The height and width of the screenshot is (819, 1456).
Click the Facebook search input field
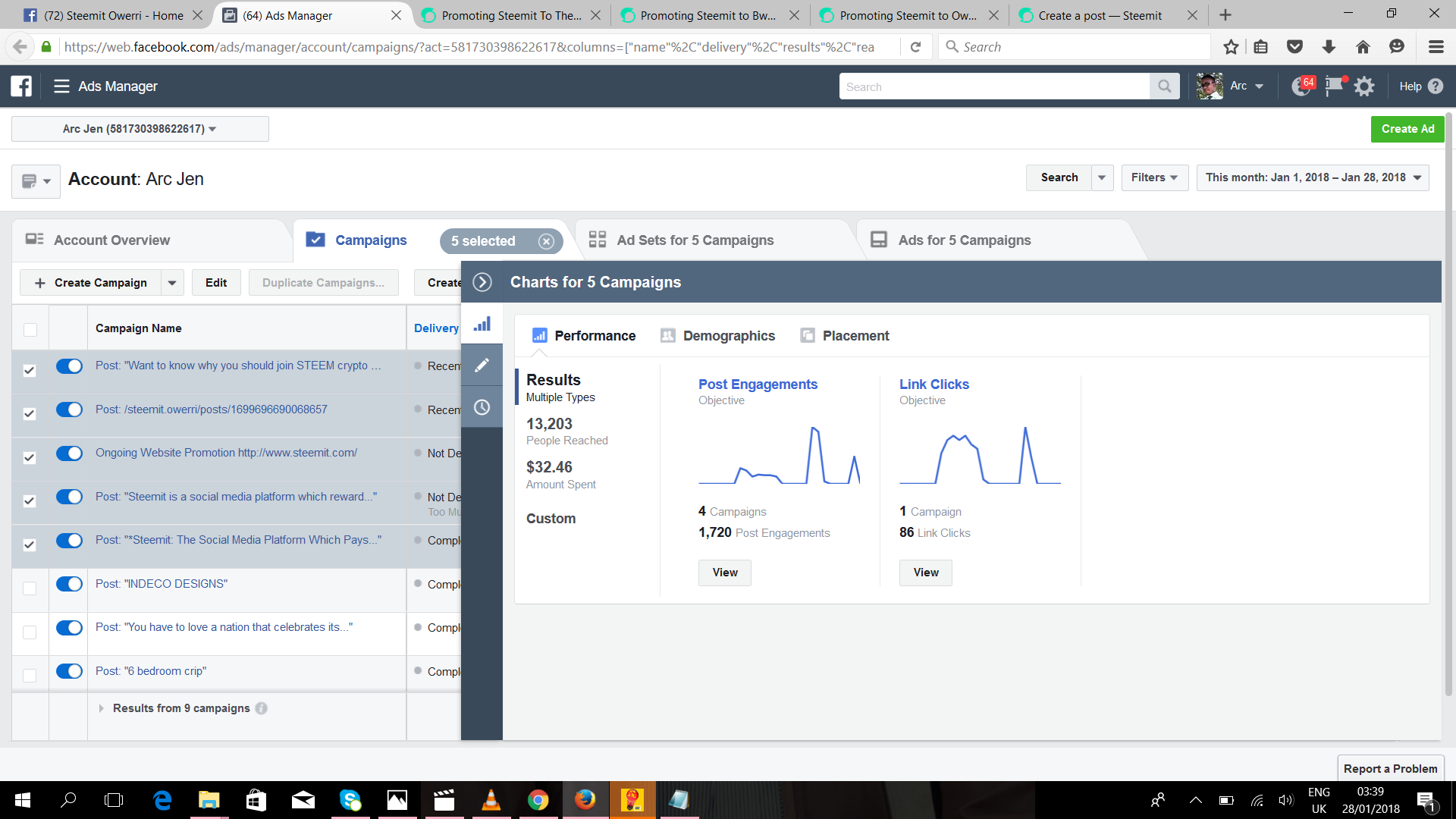(x=994, y=86)
